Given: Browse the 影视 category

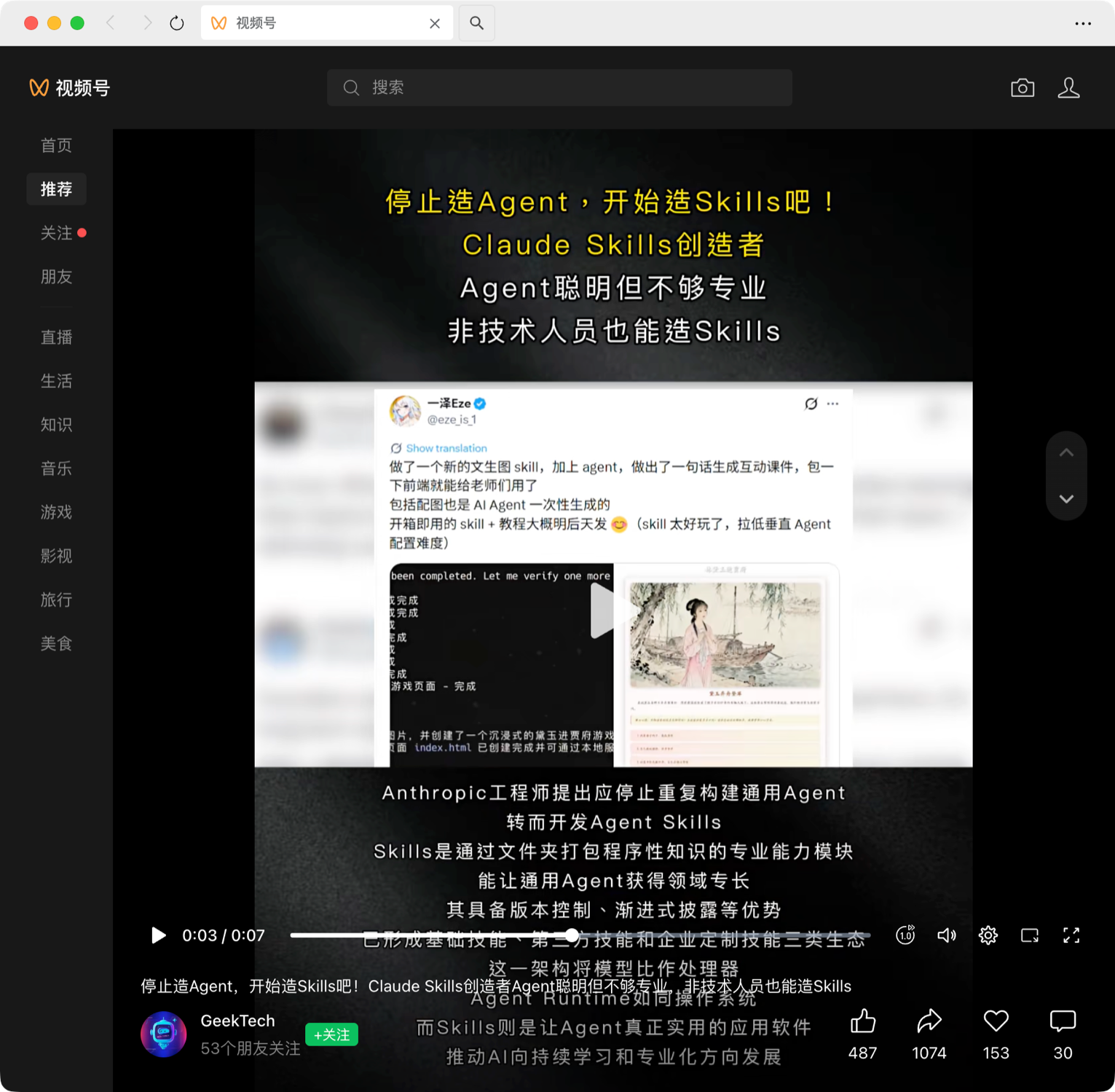Looking at the screenshot, I should pos(56,556).
